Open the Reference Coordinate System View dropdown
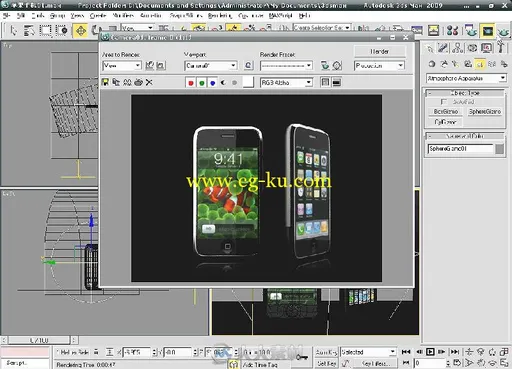Viewport: 512px width, 369px height. pyautogui.click(x=137, y=28)
